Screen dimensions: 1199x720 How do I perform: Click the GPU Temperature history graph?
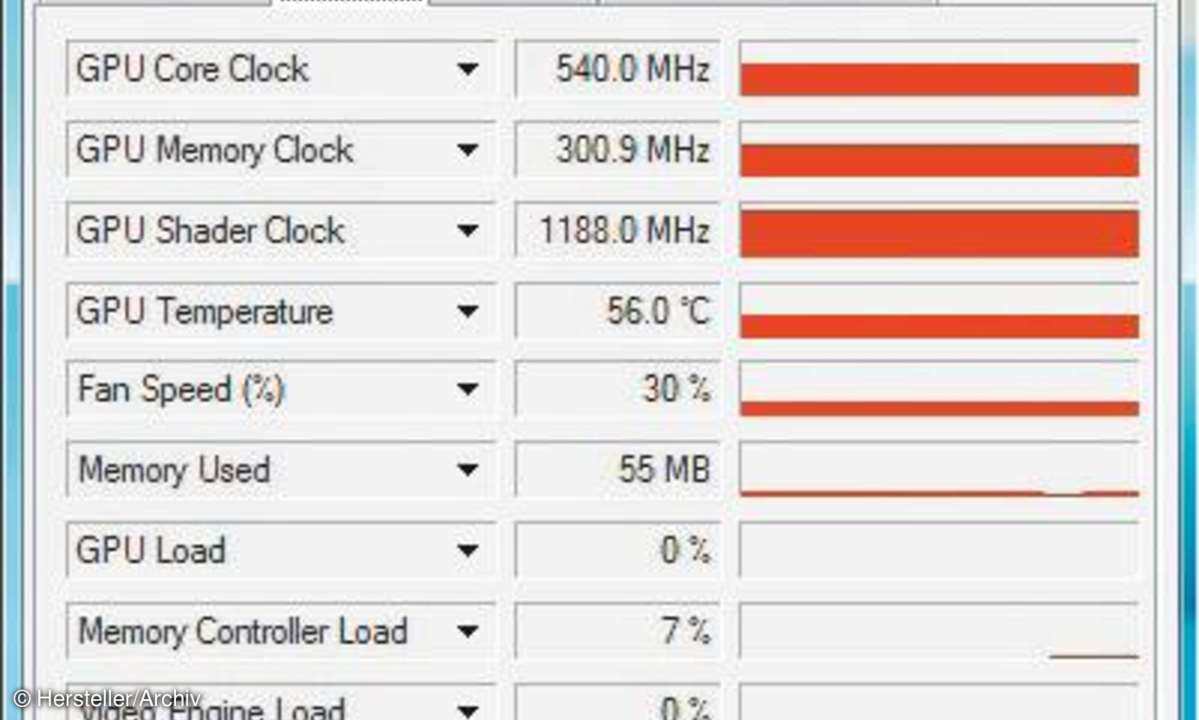click(x=939, y=311)
